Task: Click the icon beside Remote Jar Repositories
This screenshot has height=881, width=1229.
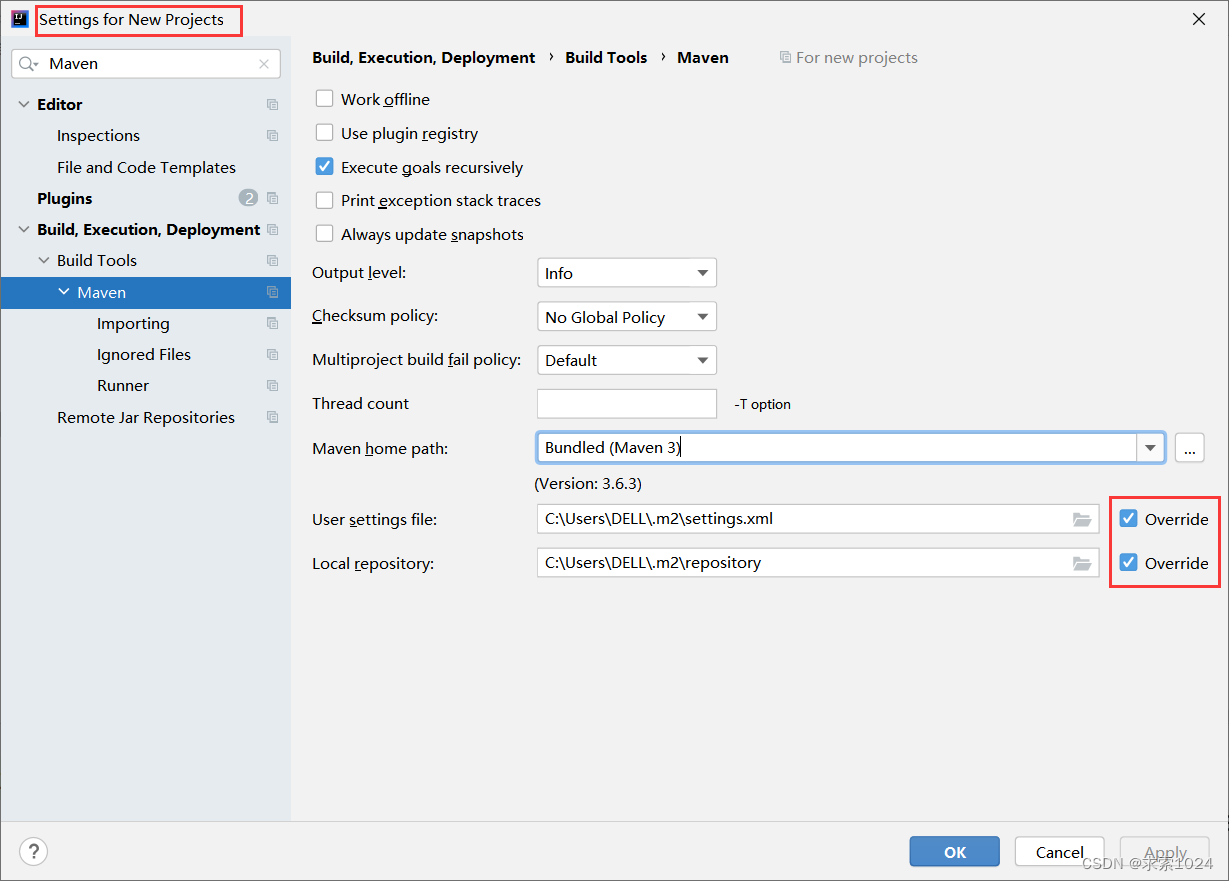Action: point(272,418)
